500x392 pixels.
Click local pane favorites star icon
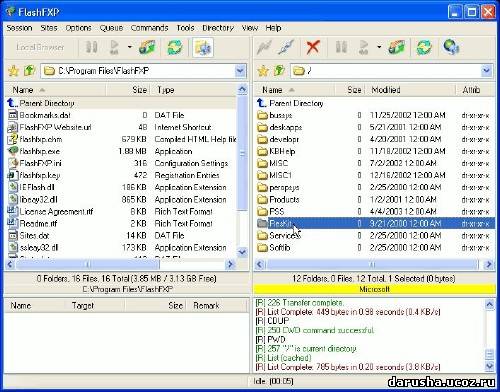click(13, 71)
